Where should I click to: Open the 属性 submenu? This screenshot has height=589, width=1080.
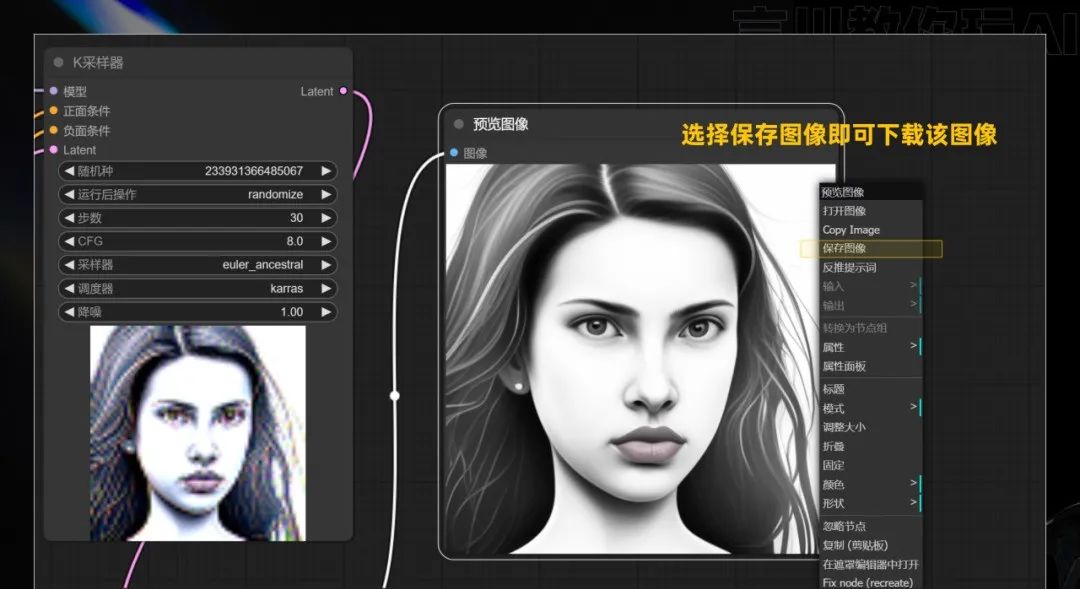pos(871,347)
